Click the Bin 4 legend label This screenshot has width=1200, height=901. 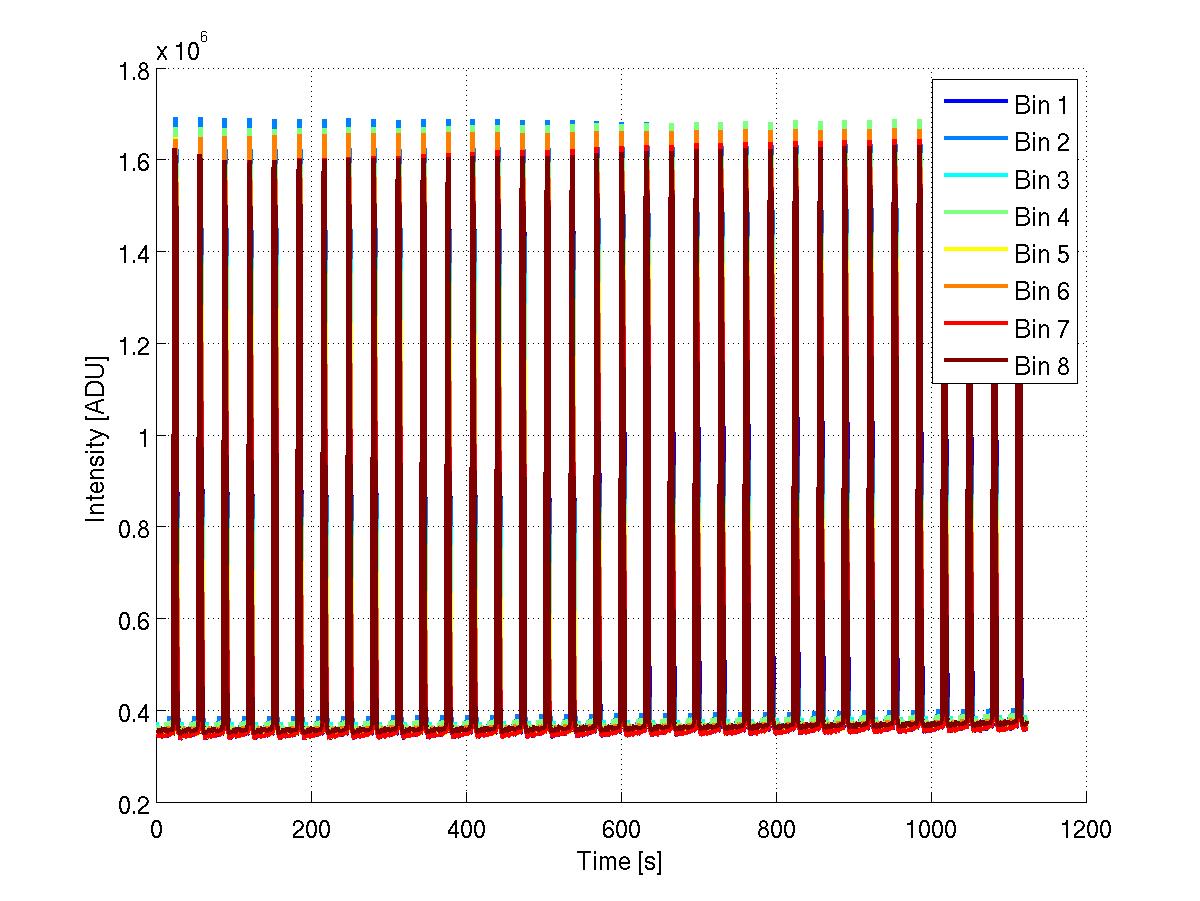click(1042, 217)
